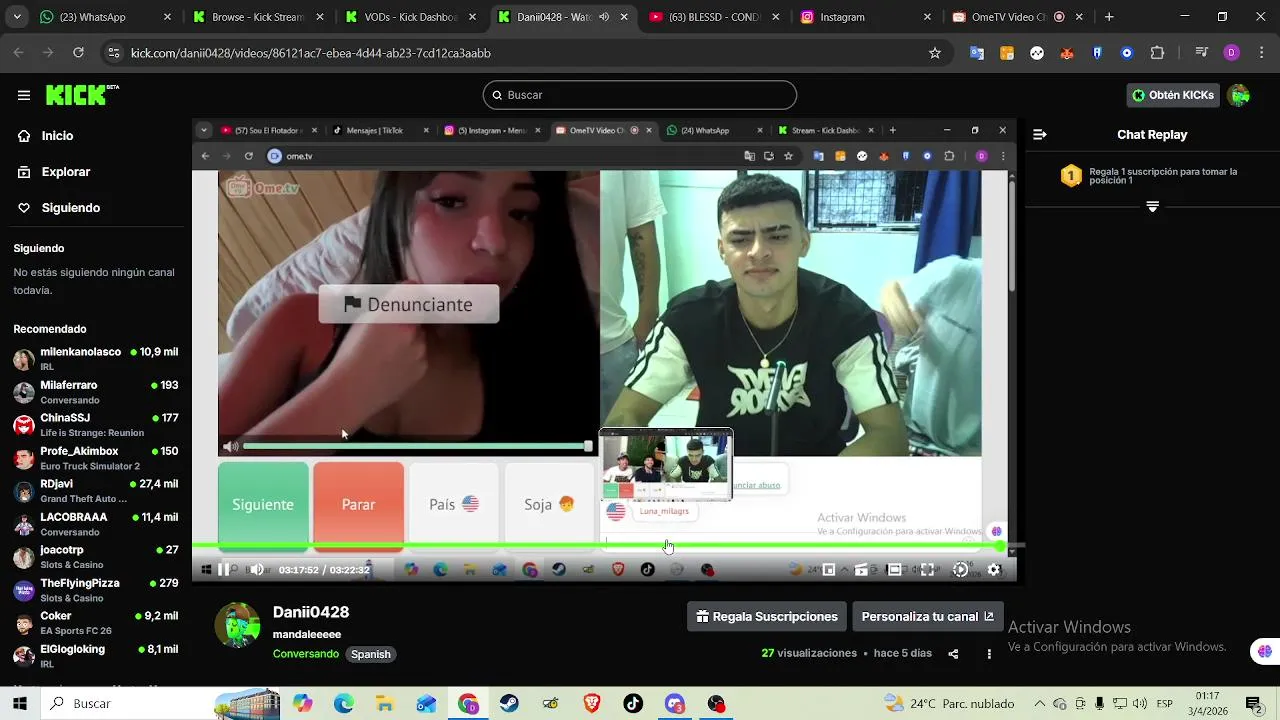Open Brave browser from the taskbar
The width and height of the screenshot is (1280, 720).
point(592,704)
